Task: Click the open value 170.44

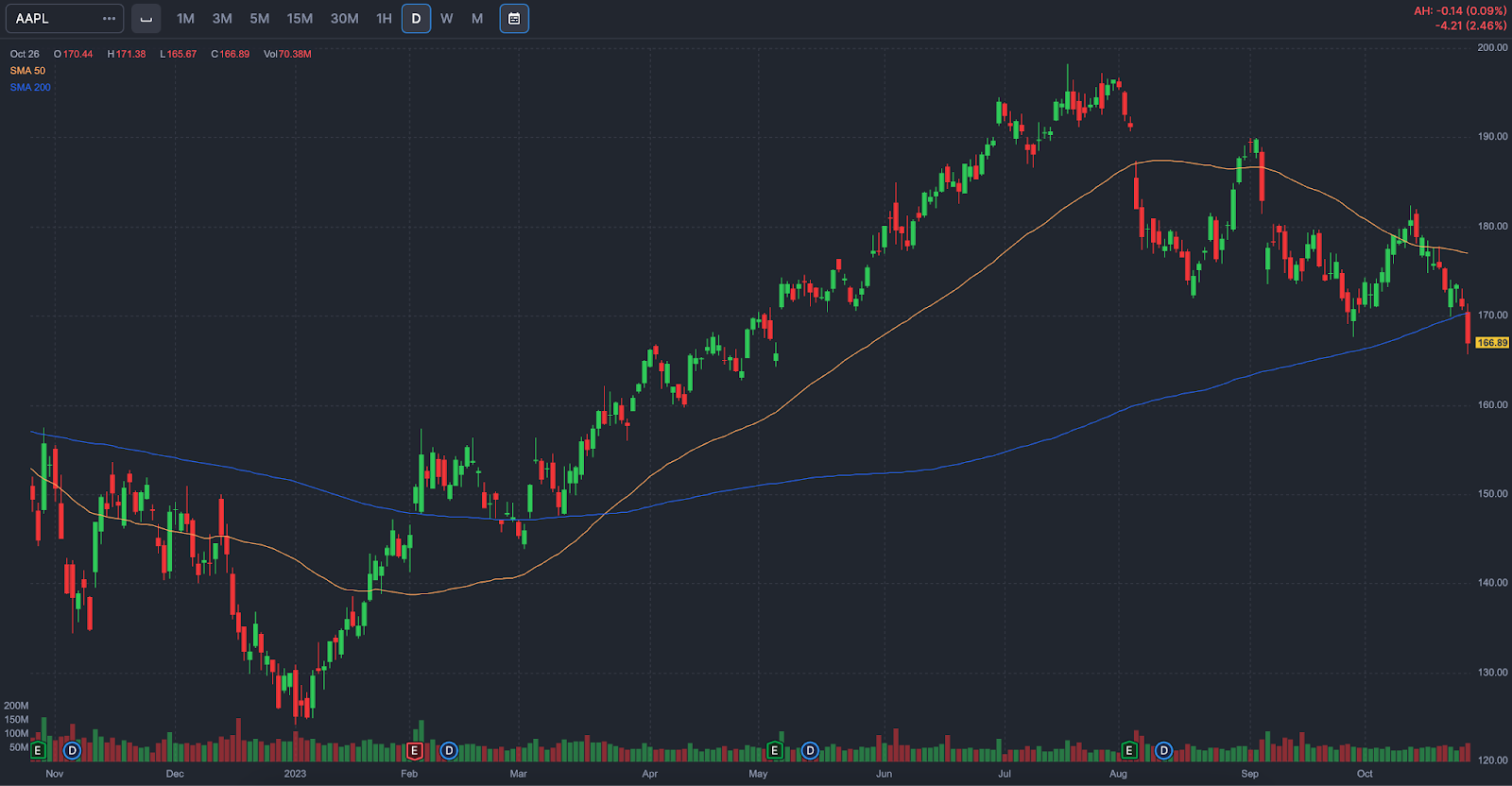Action: [x=77, y=54]
